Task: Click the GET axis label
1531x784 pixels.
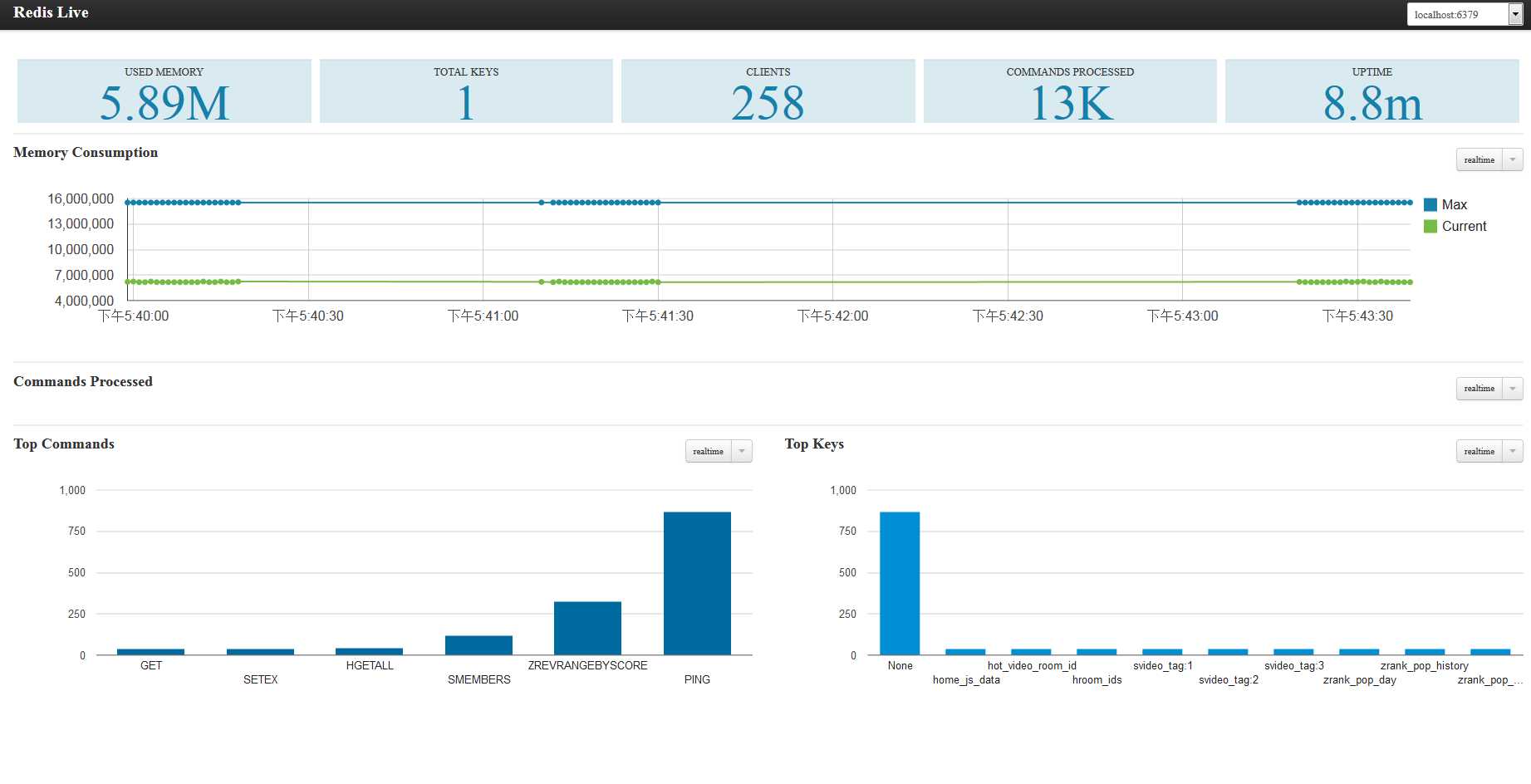Action: click(151, 665)
